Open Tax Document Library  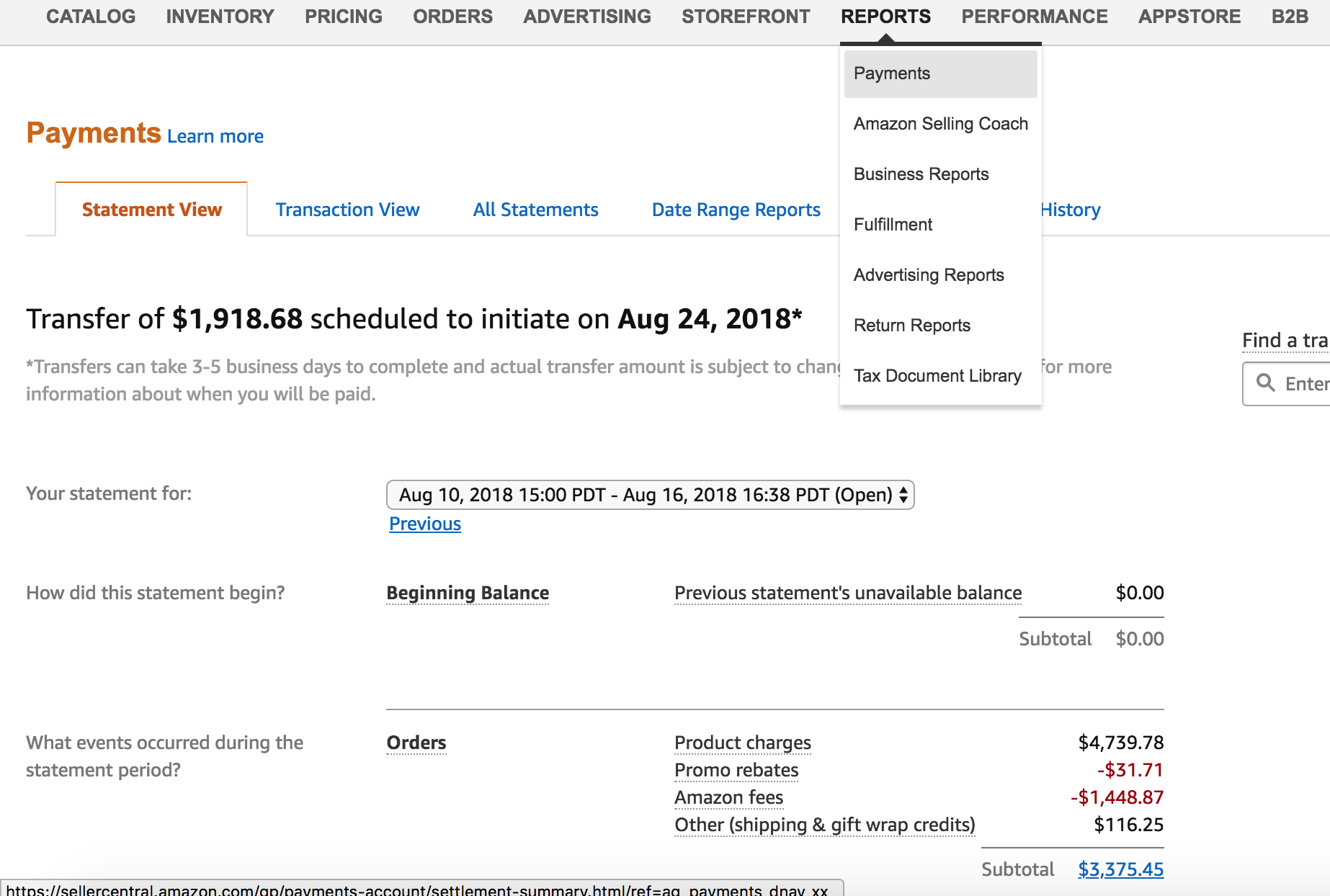pyautogui.click(x=940, y=376)
